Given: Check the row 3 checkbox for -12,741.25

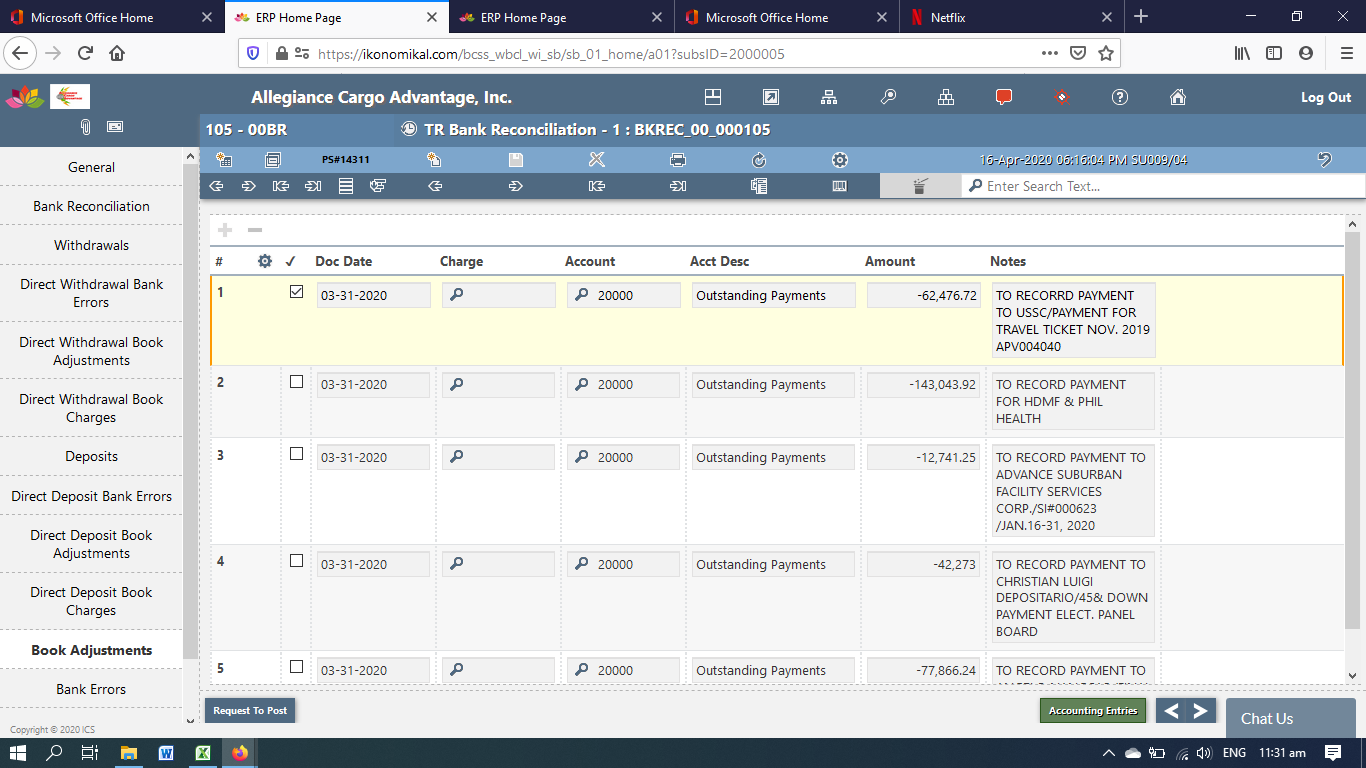Looking at the screenshot, I should [x=296, y=454].
